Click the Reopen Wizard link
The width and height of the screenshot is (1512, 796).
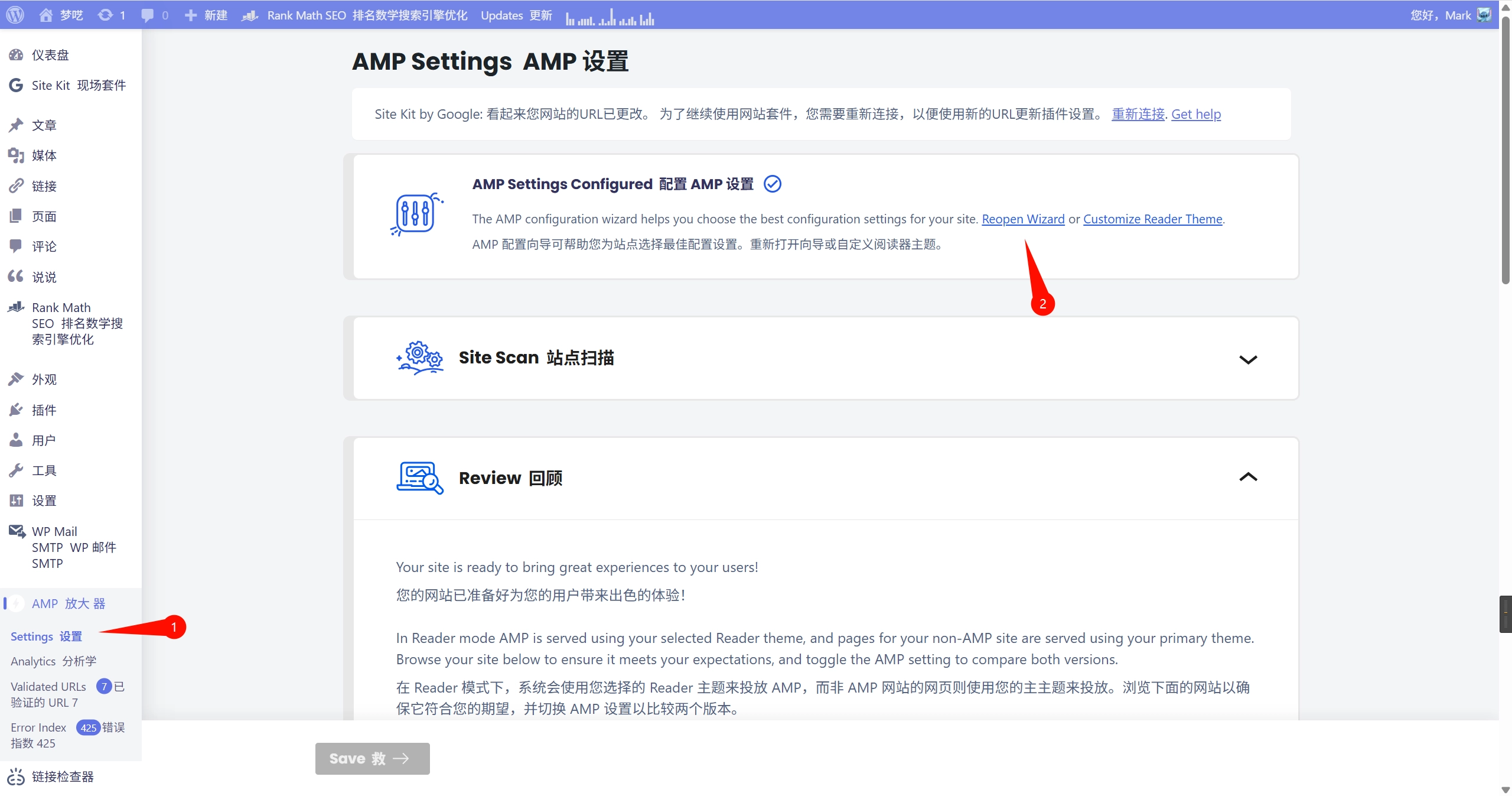tap(1023, 219)
